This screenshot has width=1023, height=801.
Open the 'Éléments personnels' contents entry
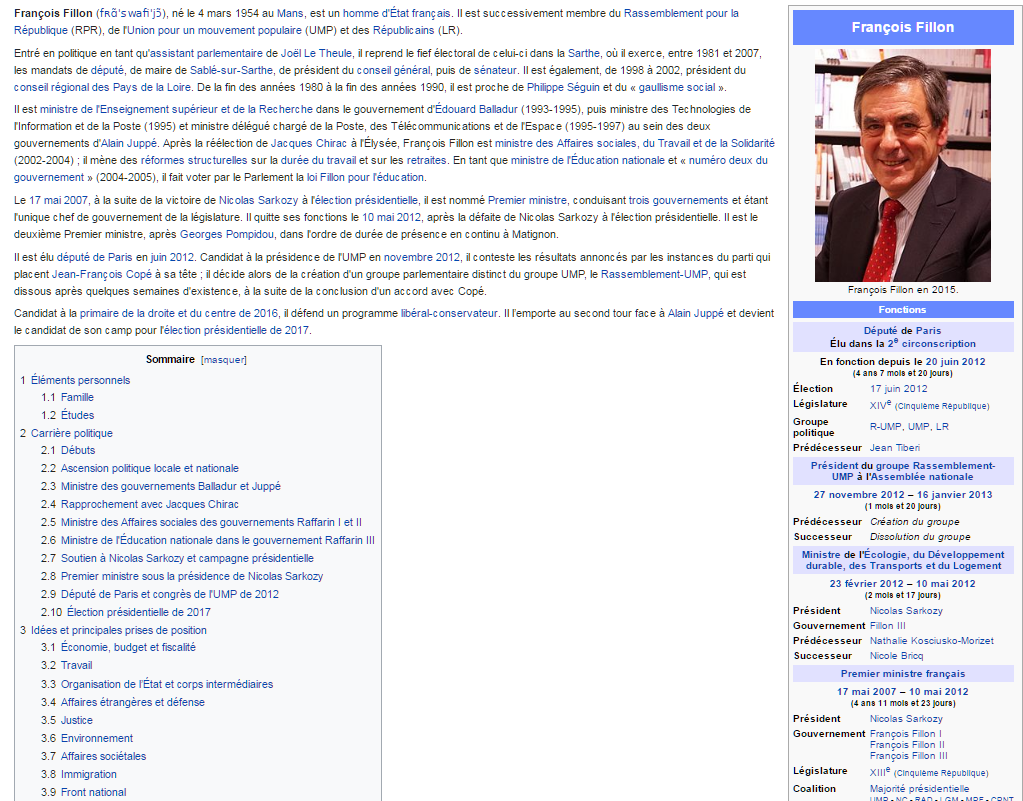[80, 380]
